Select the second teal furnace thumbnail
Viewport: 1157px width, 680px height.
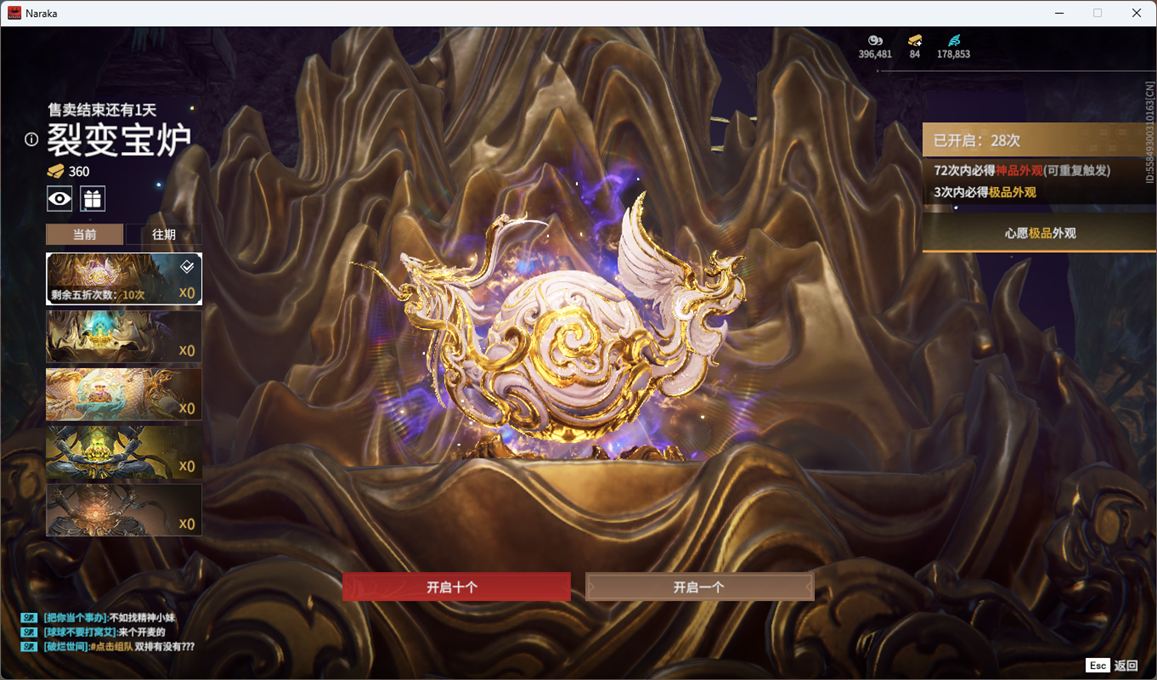(124, 336)
